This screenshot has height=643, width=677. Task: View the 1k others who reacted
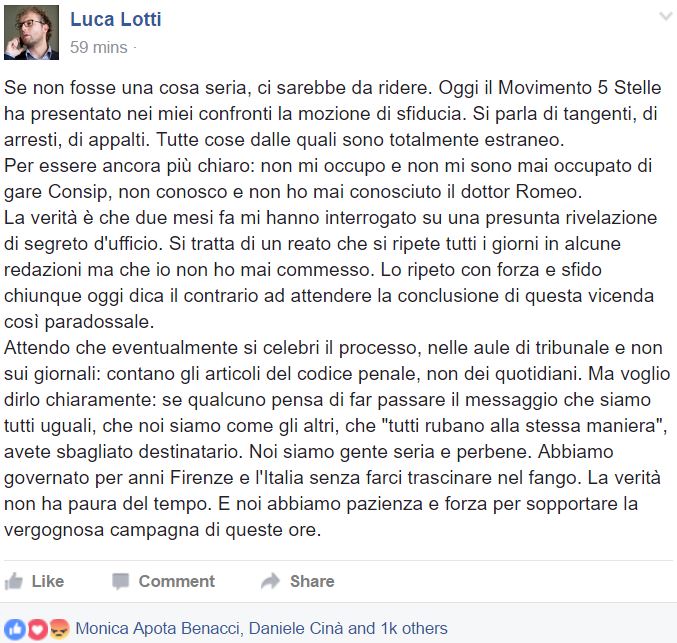coord(414,628)
